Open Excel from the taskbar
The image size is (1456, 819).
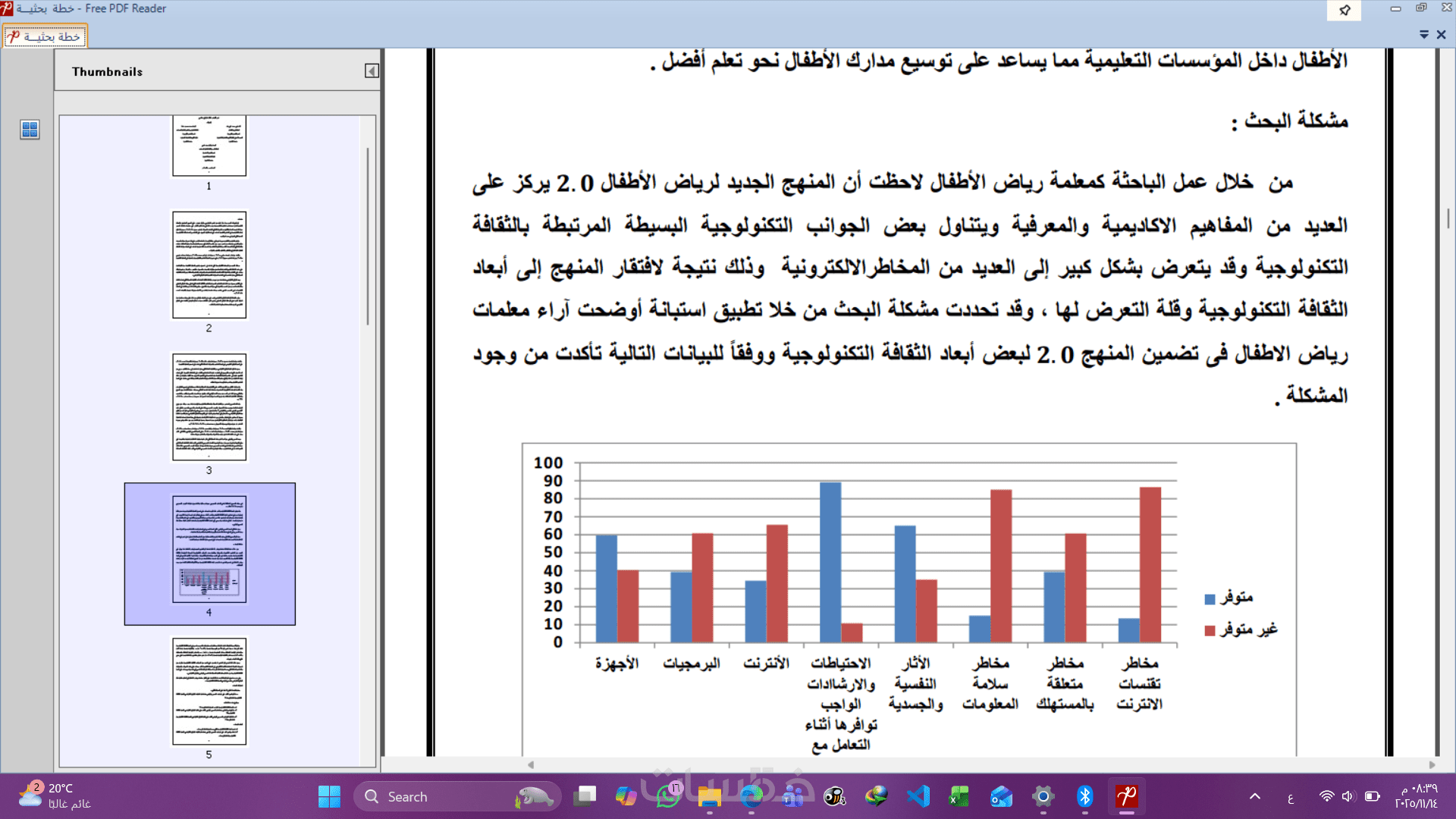tap(959, 797)
